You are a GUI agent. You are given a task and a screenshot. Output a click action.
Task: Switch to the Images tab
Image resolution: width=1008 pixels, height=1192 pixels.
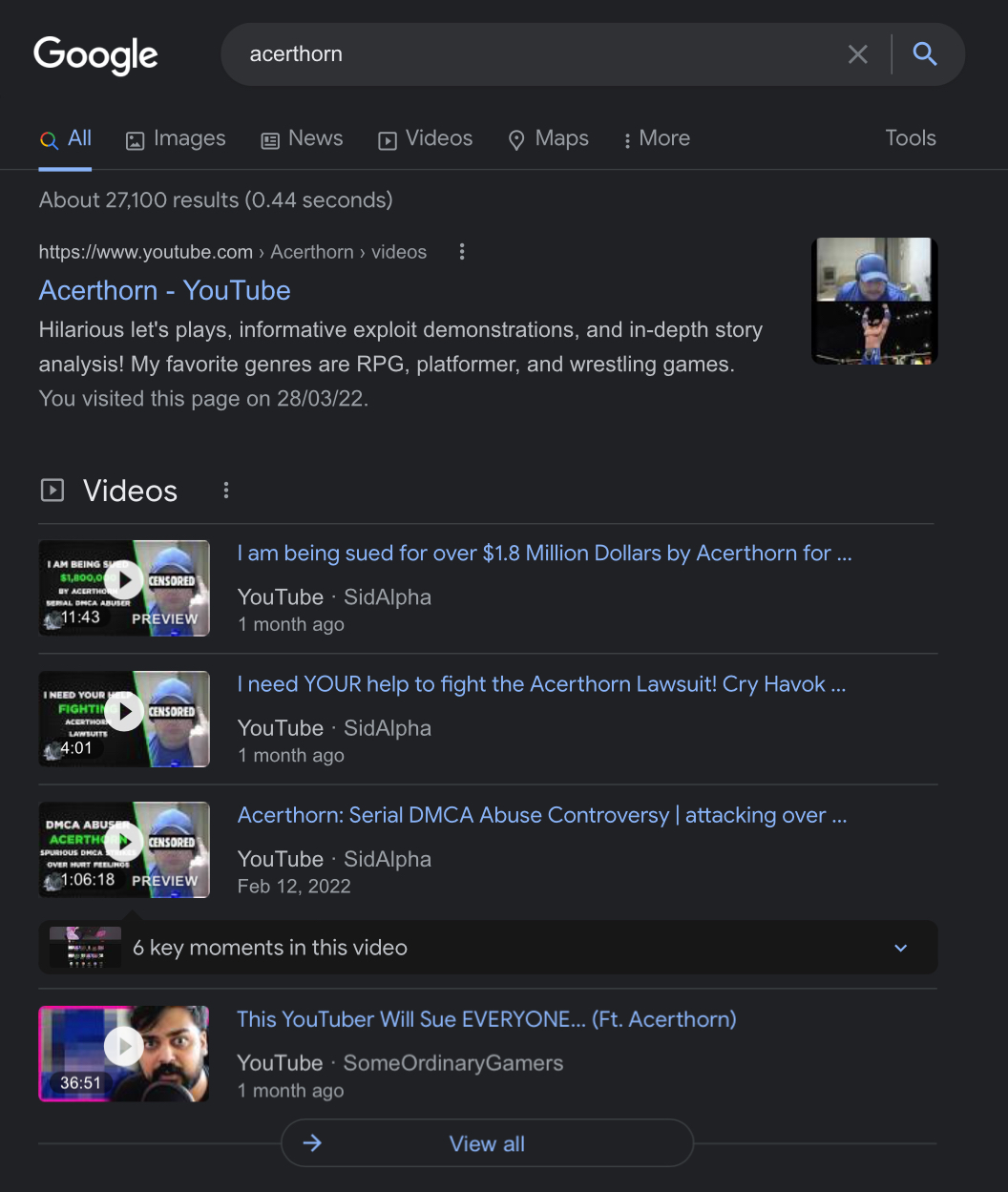pyautogui.click(x=176, y=139)
